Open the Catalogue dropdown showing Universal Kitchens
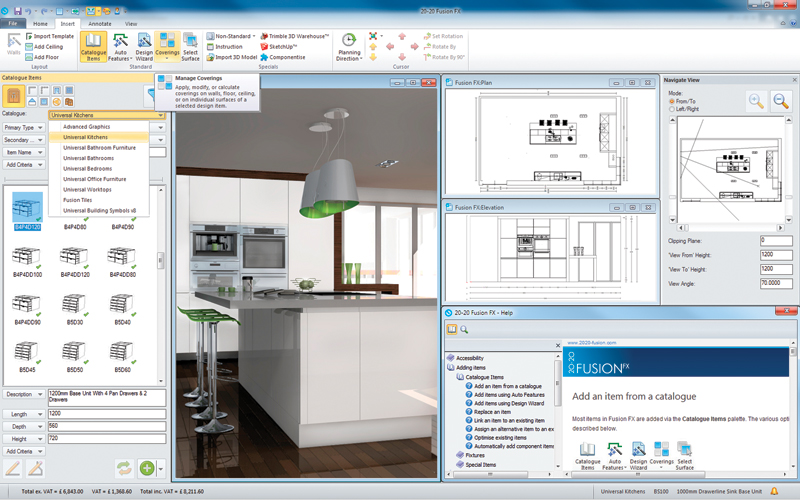800x500 pixels. [107, 115]
